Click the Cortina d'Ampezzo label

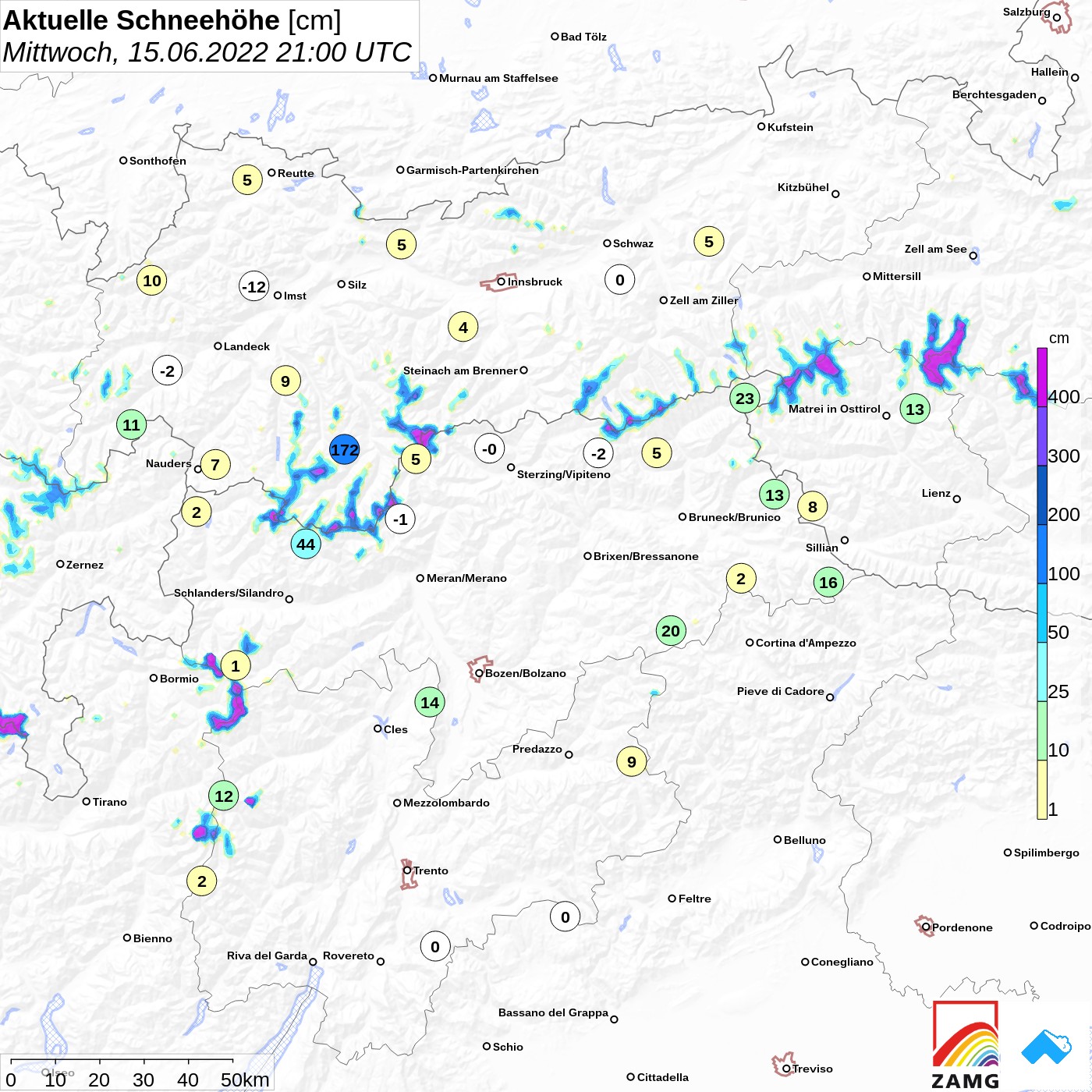coord(806,643)
